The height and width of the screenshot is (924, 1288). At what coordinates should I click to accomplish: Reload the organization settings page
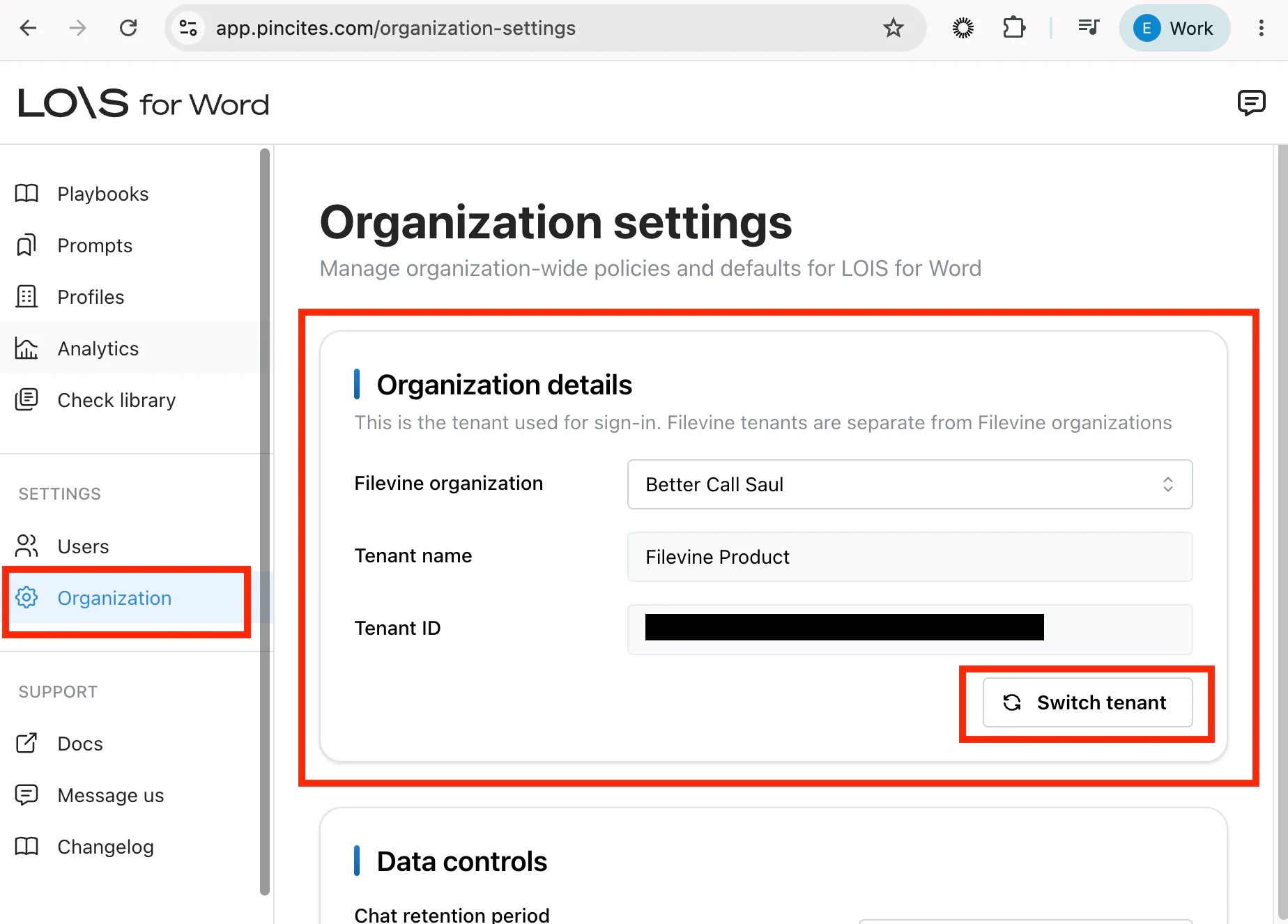click(x=128, y=28)
